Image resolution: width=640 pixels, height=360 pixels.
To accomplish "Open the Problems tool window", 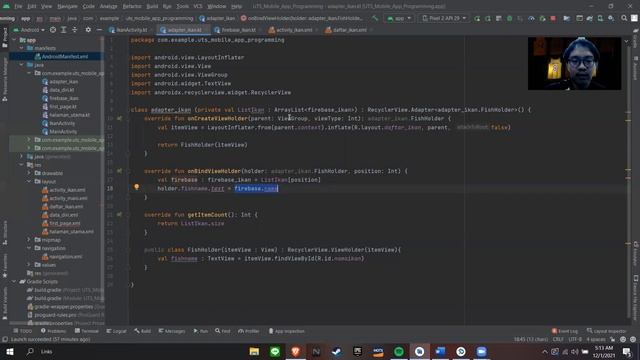I will click(53, 331).
